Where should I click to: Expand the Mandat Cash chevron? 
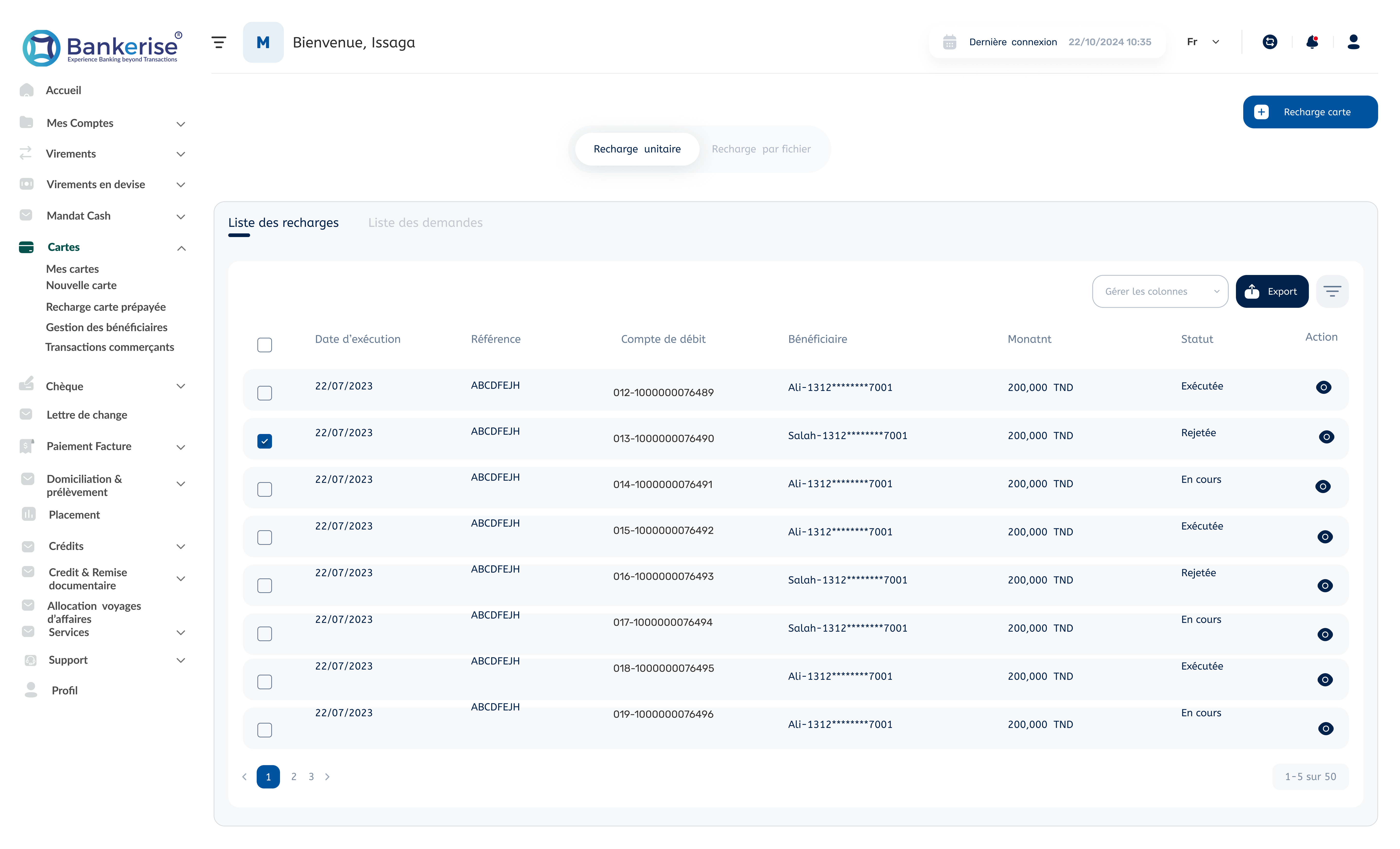pos(181,217)
